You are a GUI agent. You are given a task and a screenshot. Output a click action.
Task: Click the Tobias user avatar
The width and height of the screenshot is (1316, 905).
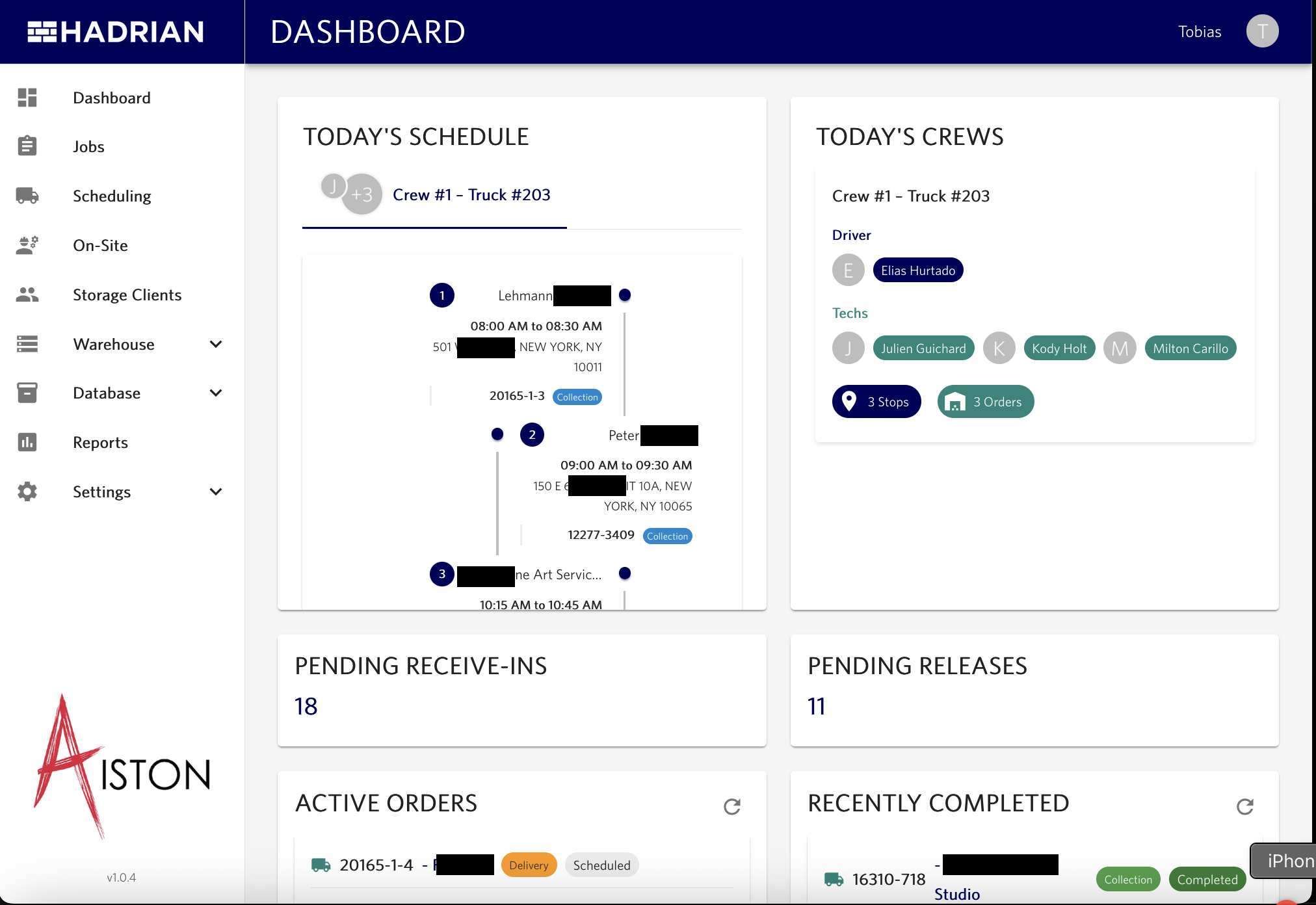[x=1262, y=31]
